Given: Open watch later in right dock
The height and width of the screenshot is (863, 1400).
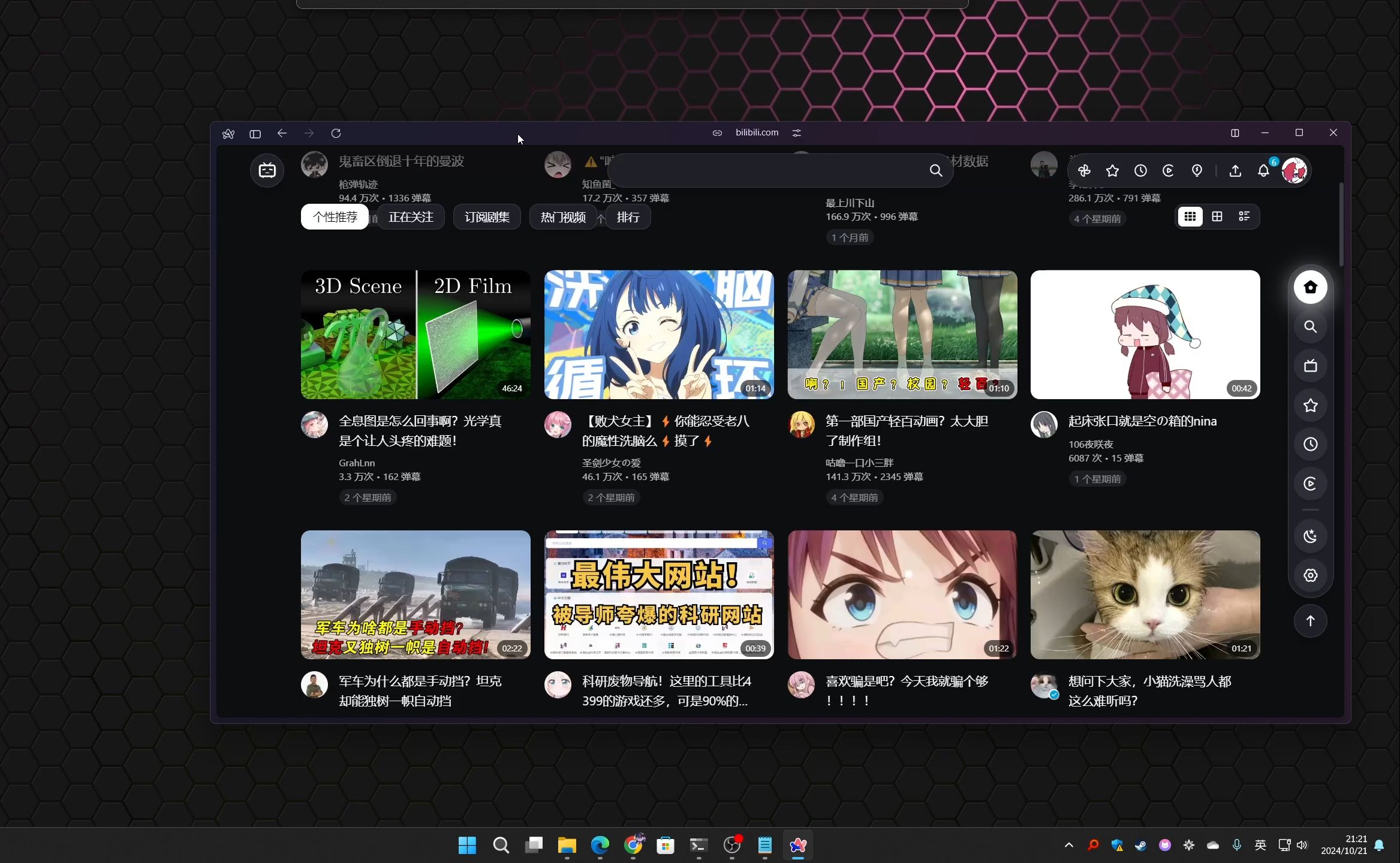Looking at the screenshot, I should click(1310, 484).
